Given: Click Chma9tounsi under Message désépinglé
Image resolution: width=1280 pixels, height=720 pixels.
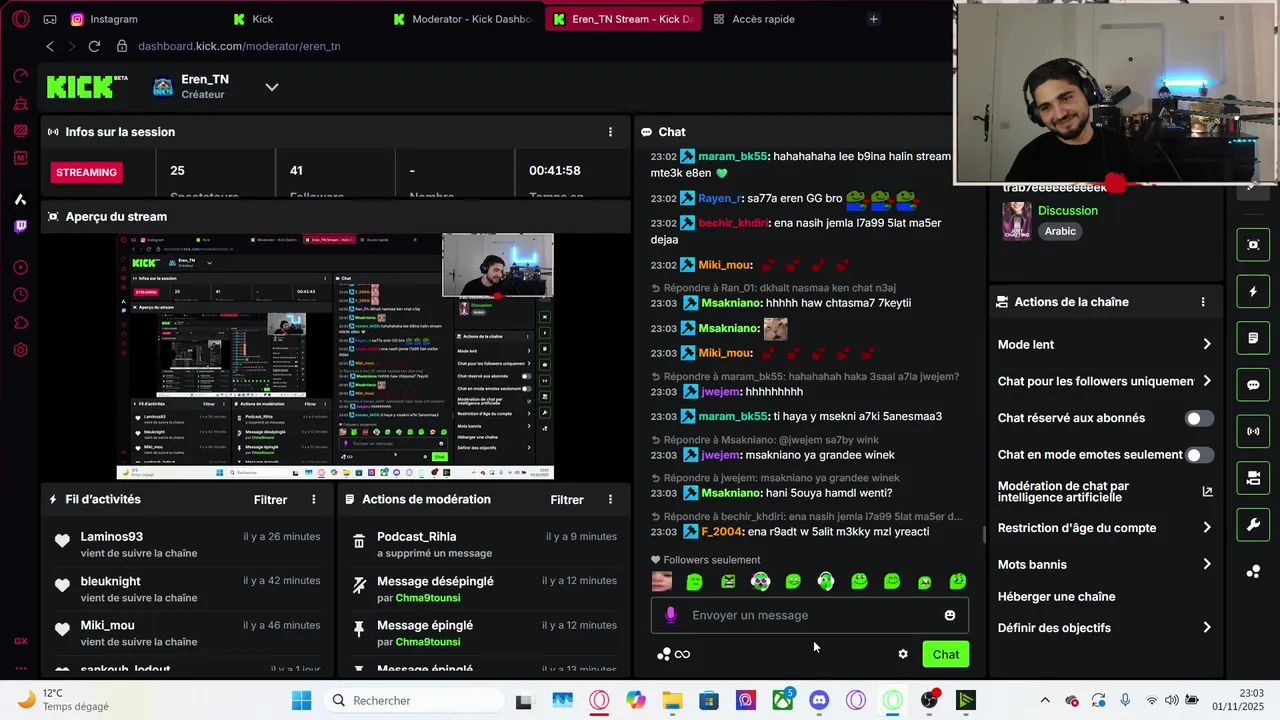Looking at the screenshot, I should click(x=428, y=598).
